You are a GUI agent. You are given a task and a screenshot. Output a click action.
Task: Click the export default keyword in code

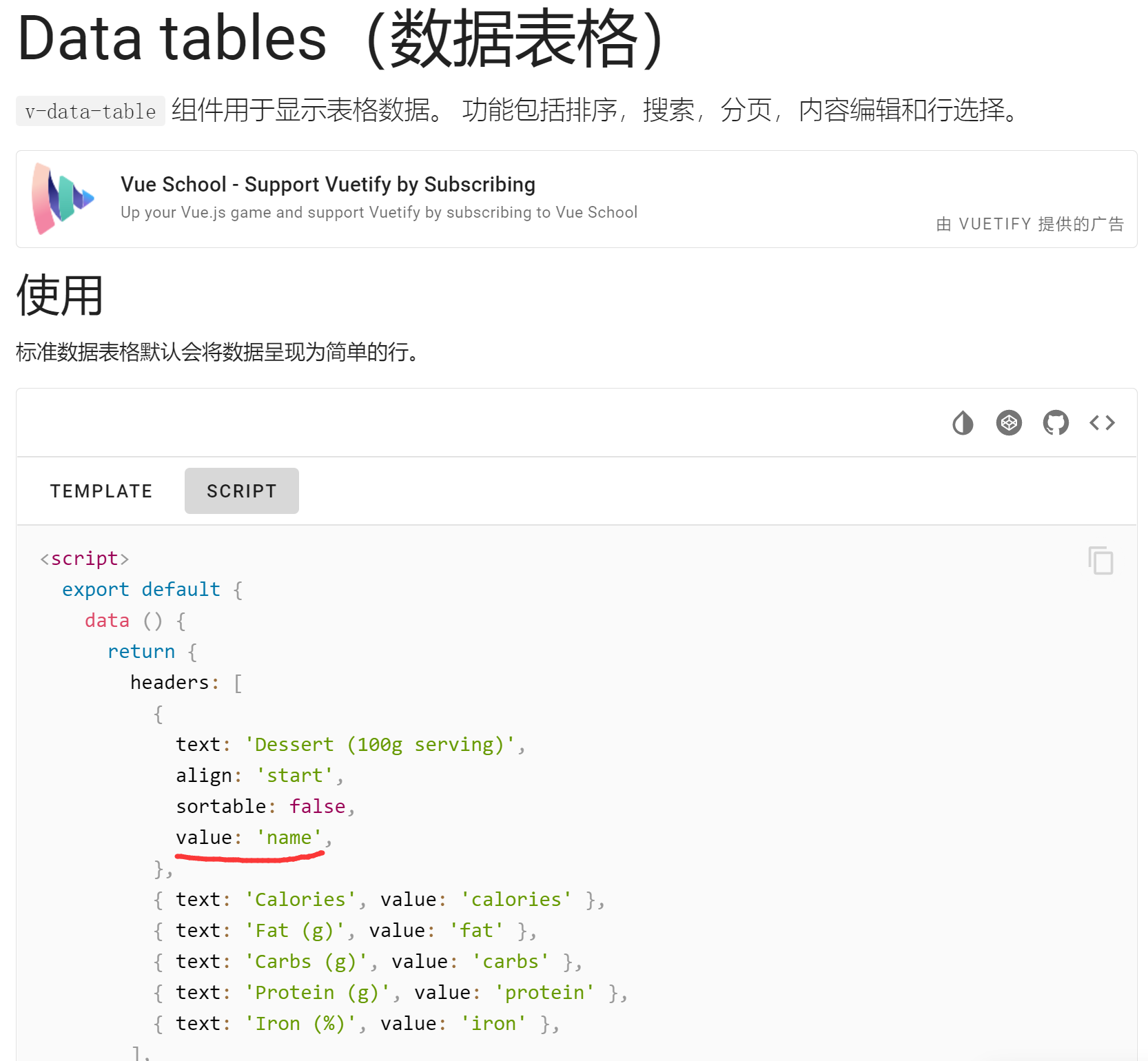coord(141,589)
